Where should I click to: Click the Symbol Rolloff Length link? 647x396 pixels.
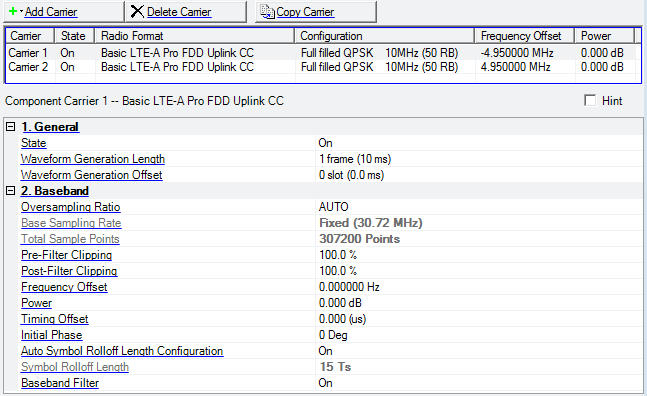(x=75, y=367)
